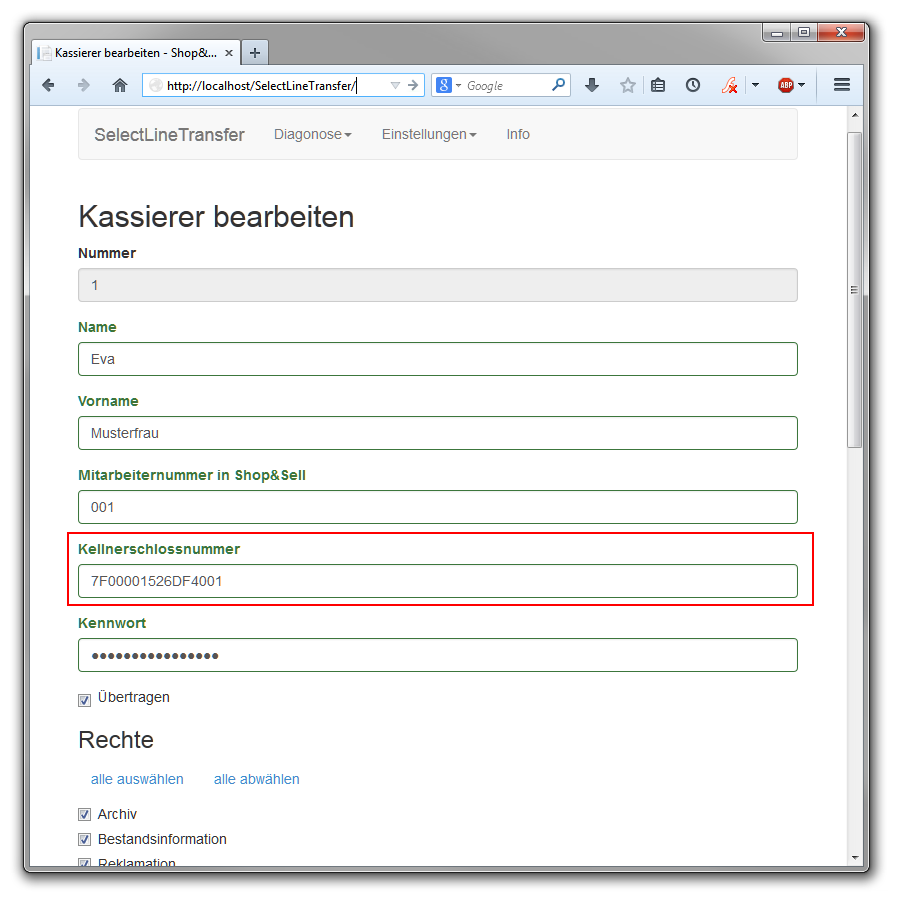
Task: Uncheck the Bestandsinformation checkbox
Action: 84,839
